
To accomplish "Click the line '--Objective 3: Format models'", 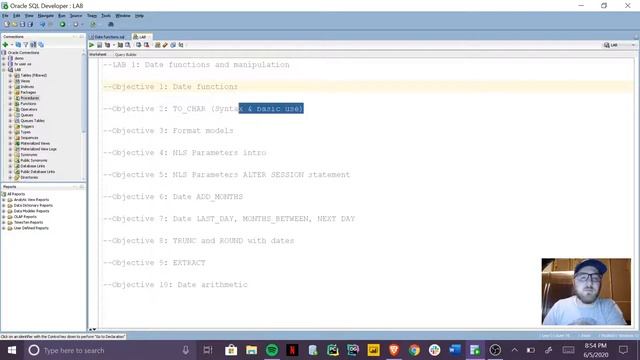I will click(168, 131).
